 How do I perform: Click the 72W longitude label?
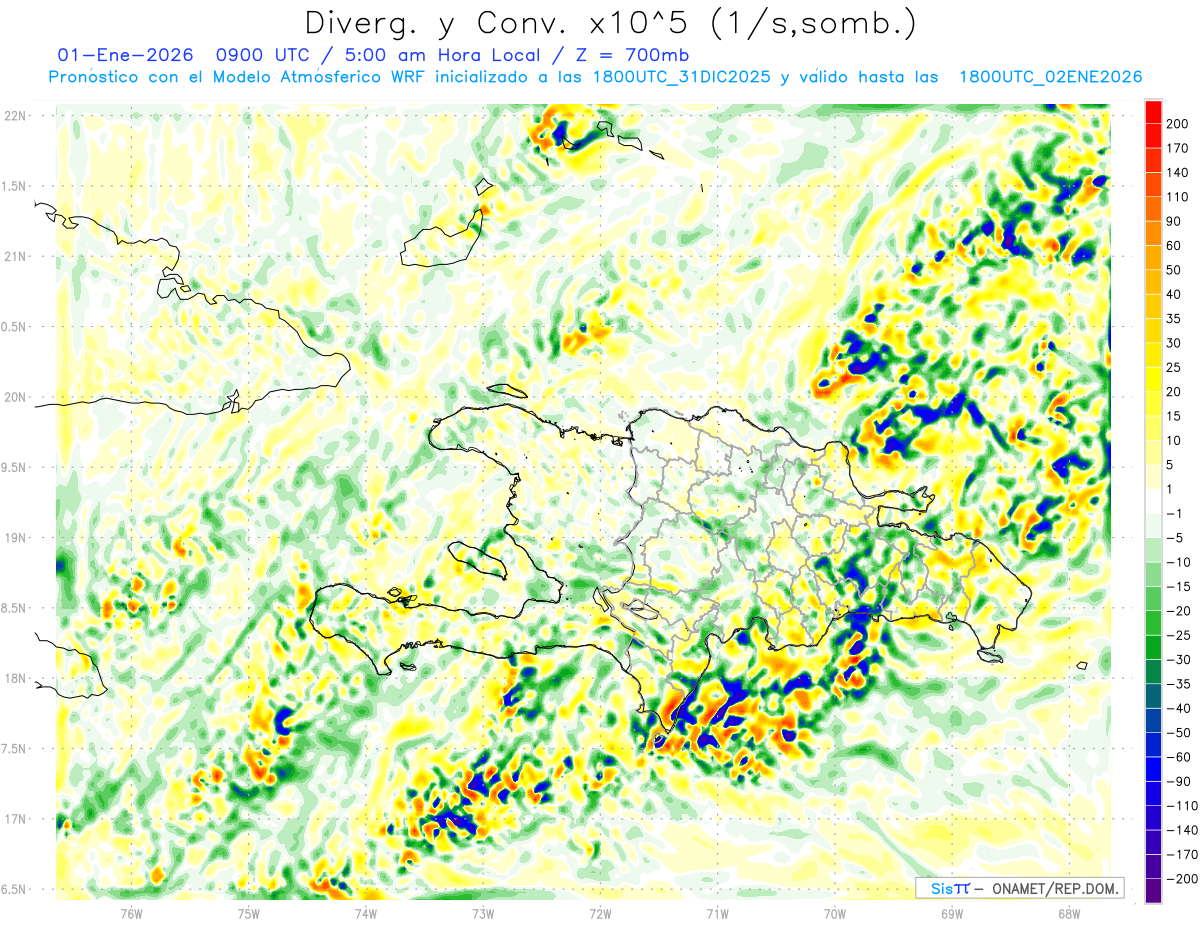[600, 913]
